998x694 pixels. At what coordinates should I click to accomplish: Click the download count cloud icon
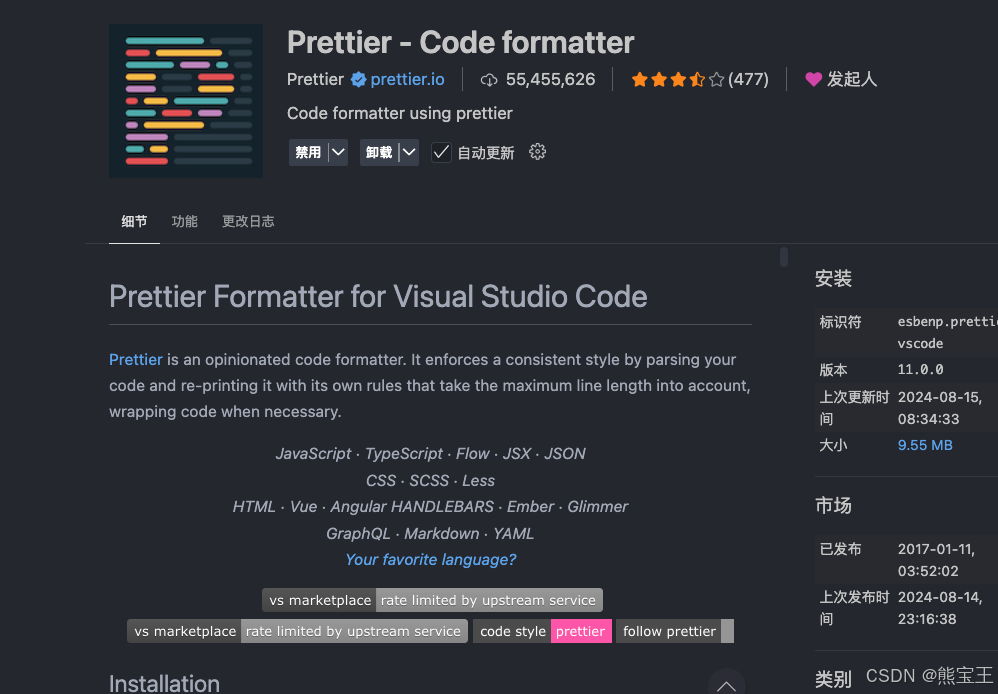coord(489,80)
